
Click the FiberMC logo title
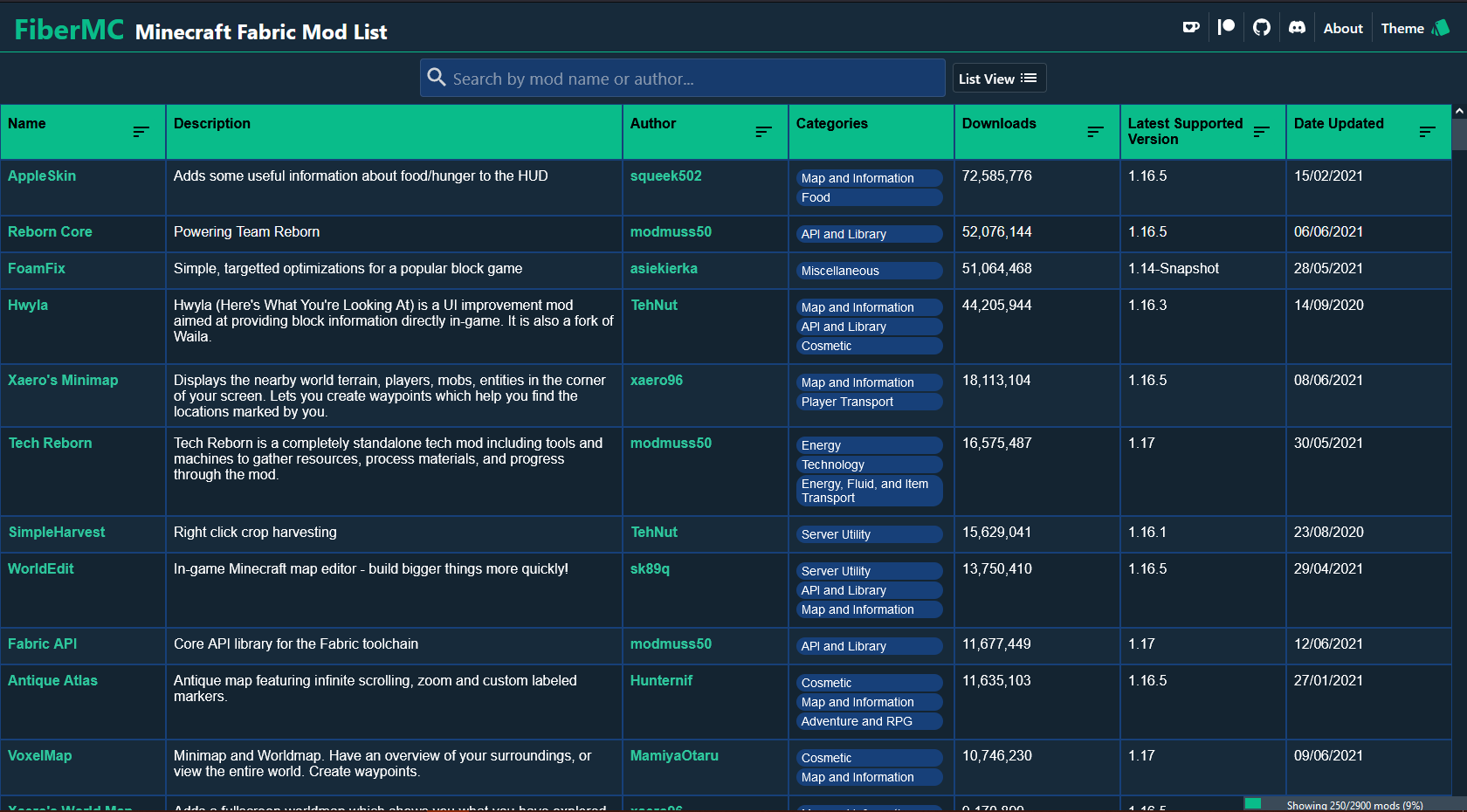(70, 30)
